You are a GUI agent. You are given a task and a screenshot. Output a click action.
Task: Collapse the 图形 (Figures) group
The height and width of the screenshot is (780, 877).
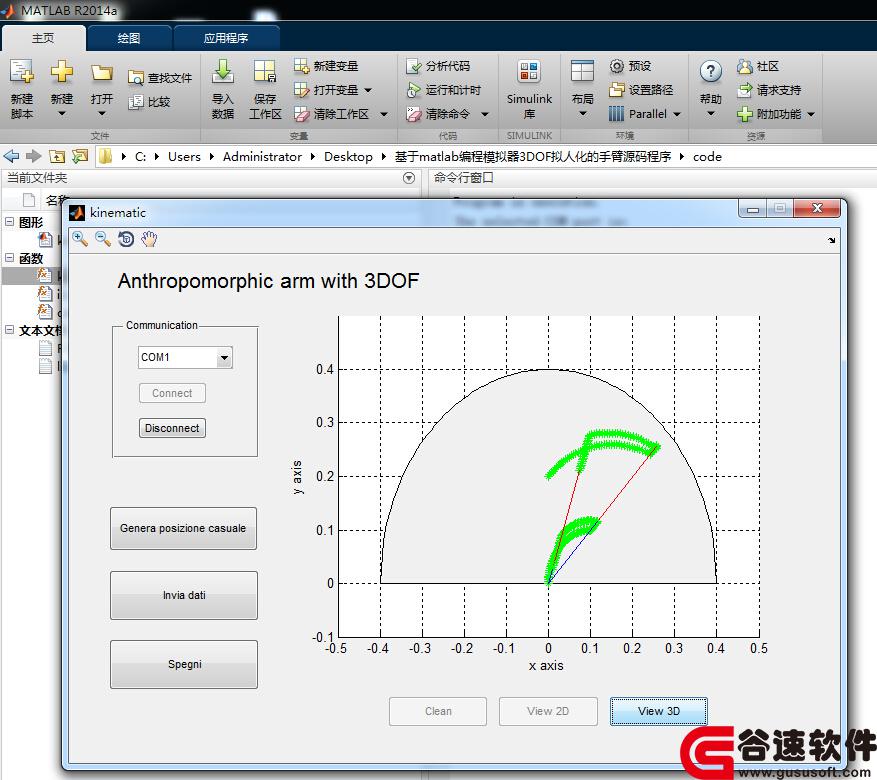(x=10, y=221)
